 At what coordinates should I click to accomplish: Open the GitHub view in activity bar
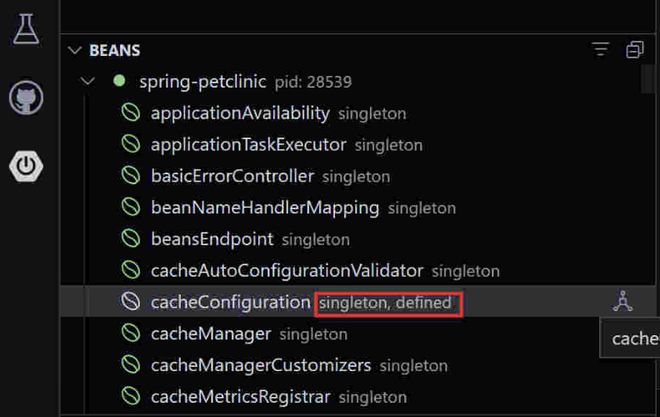coord(26,98)
